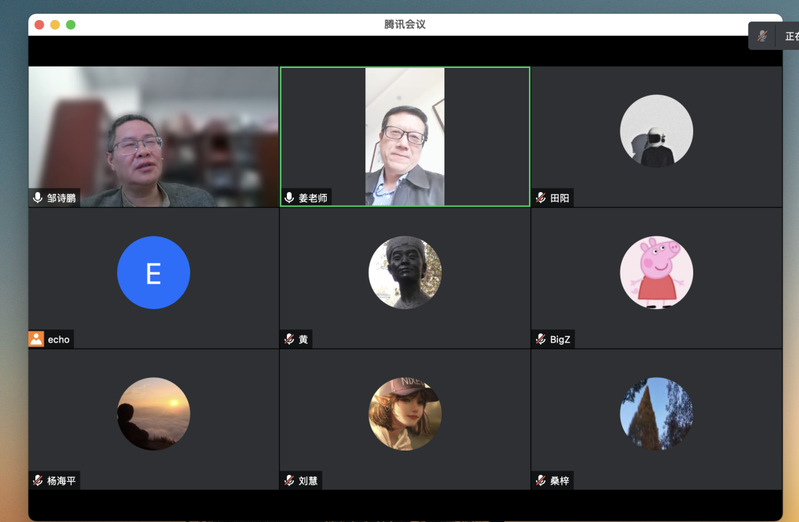Click sunset avatar of 杨海平

pyautogui.click(x=153, y=414)
